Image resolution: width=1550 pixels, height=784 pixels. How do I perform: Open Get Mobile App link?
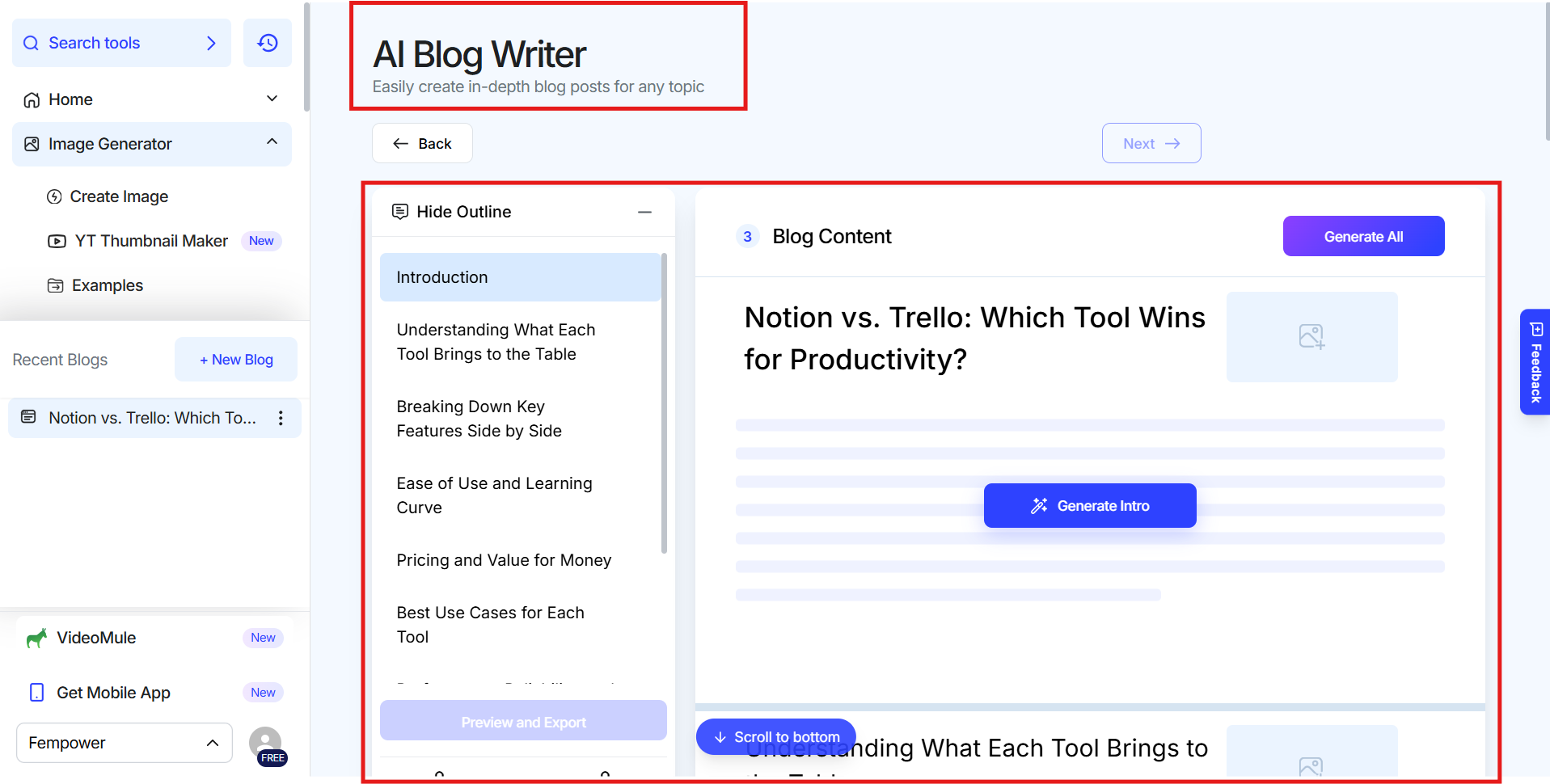point(113,693)
